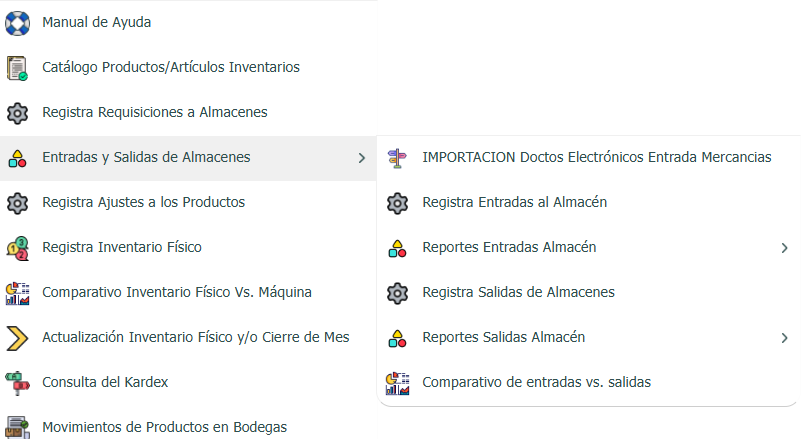
Task: Open the Manual de Ayuda entry
Action: click(96, 22)
